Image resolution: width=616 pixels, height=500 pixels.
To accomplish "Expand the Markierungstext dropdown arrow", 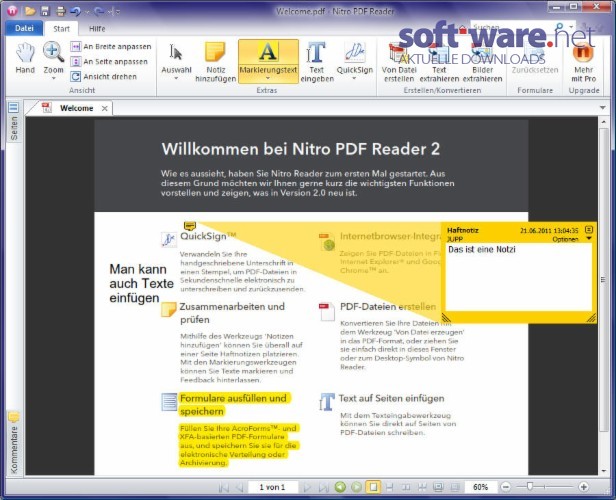I will pyautogui.click(x=268, y=79).
